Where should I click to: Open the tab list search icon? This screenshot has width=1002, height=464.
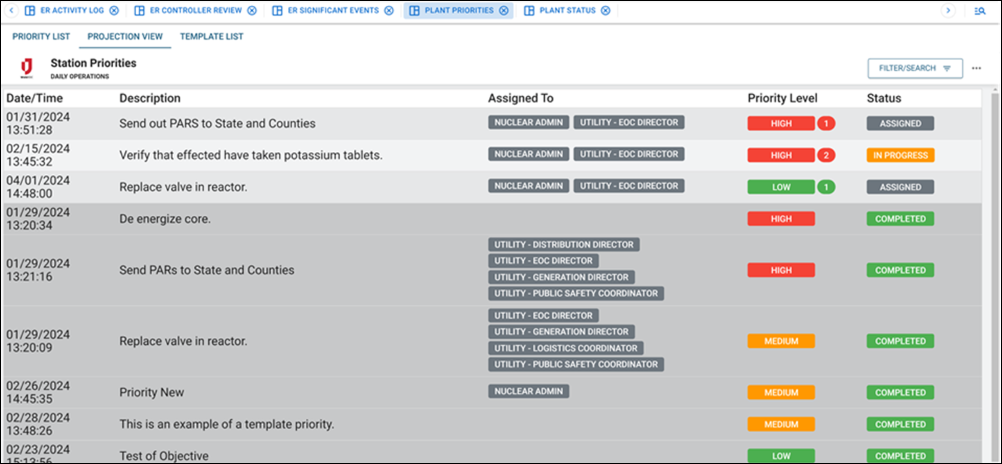pyautogui.click(x=979, y=11)
